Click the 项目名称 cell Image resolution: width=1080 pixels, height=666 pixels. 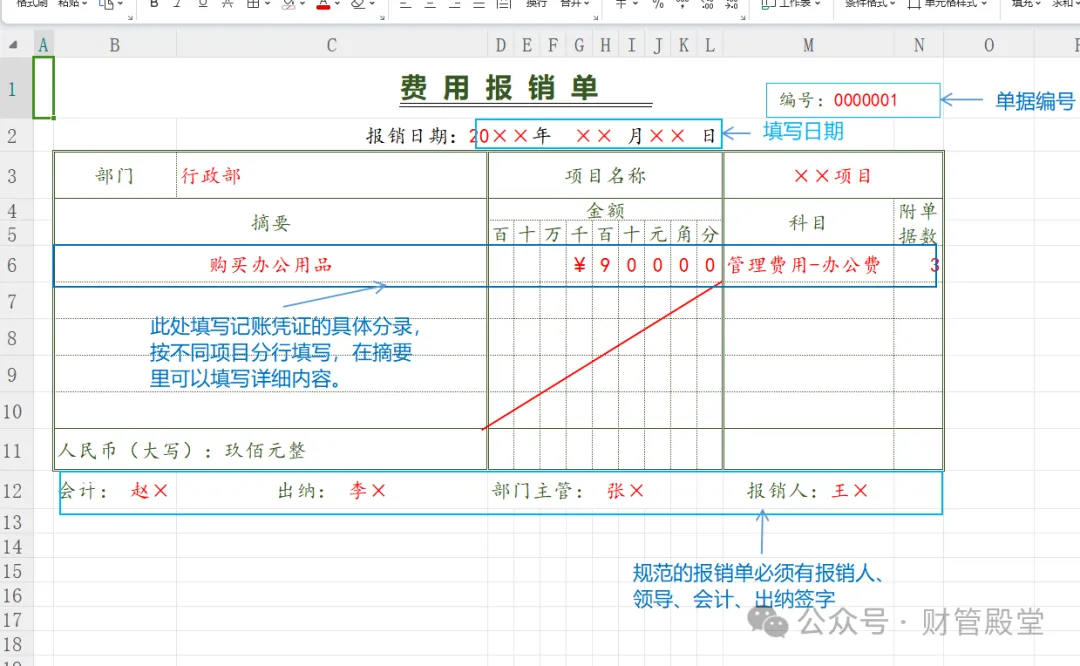pyautogui.click(x=605, y=176)
